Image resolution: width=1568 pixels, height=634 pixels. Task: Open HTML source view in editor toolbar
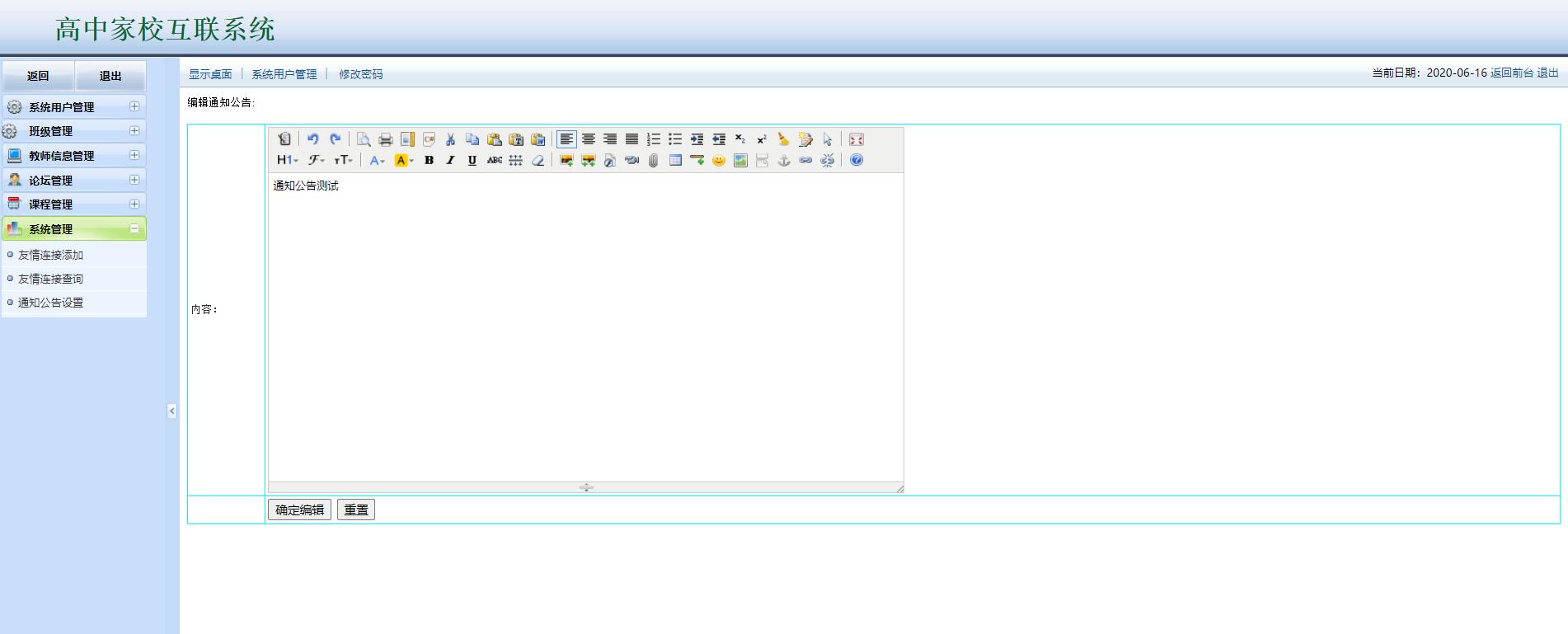[284, 139]
